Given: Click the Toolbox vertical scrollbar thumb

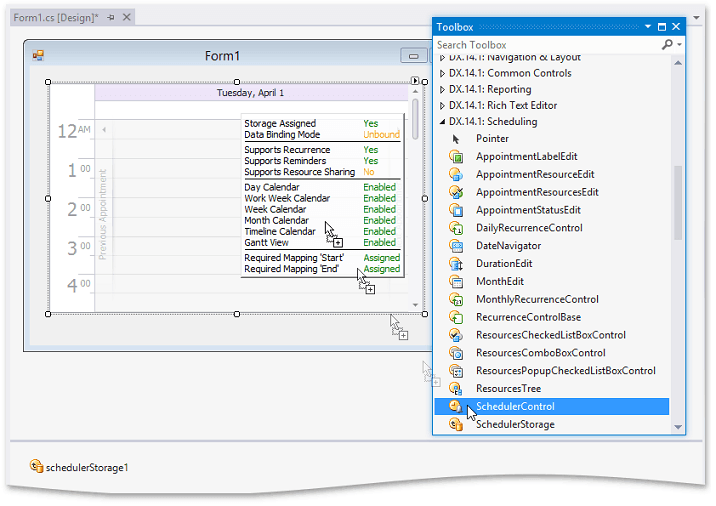Looking at the screenshot, I should point(678,202).
